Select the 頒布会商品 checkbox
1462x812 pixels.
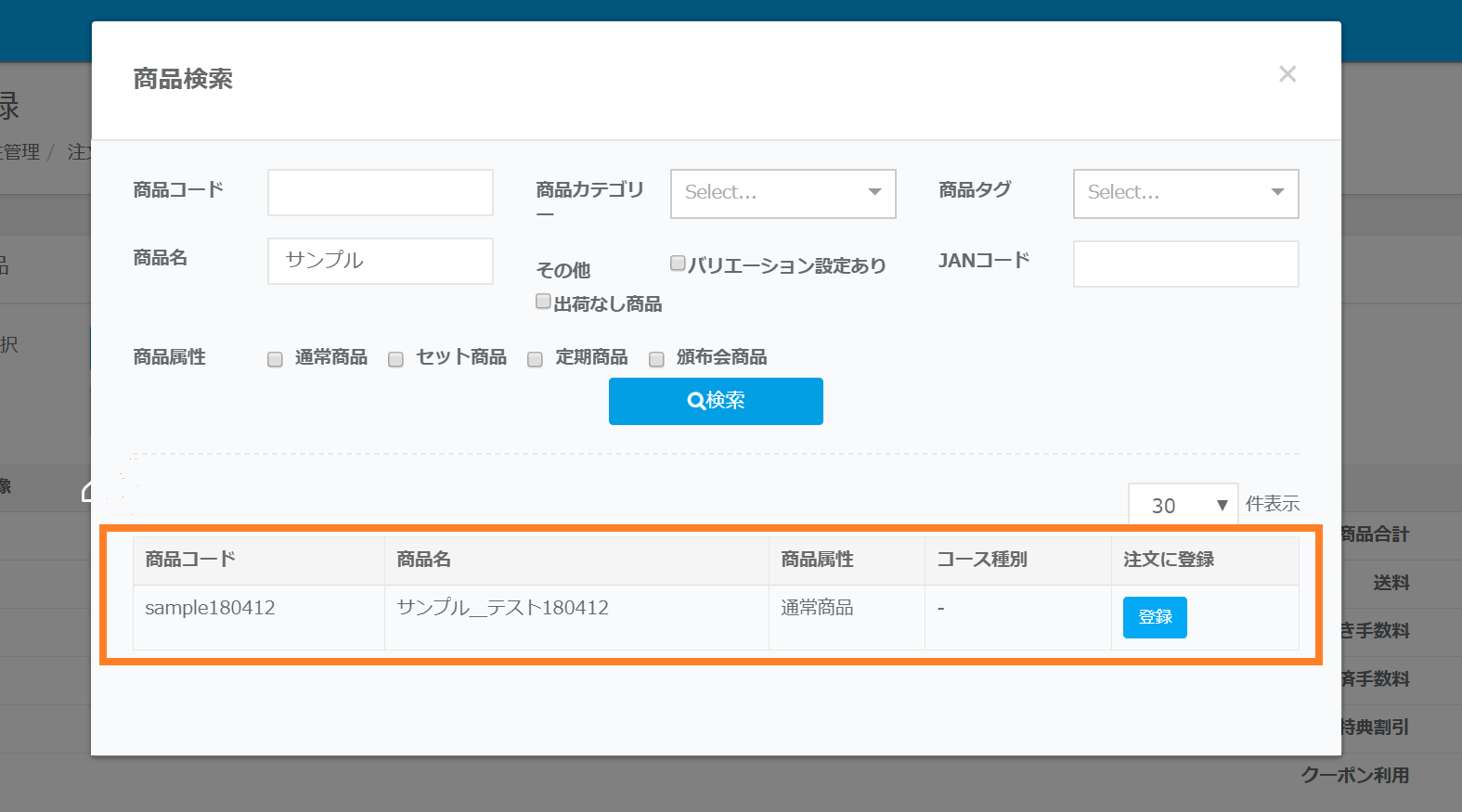pos(656,359)
